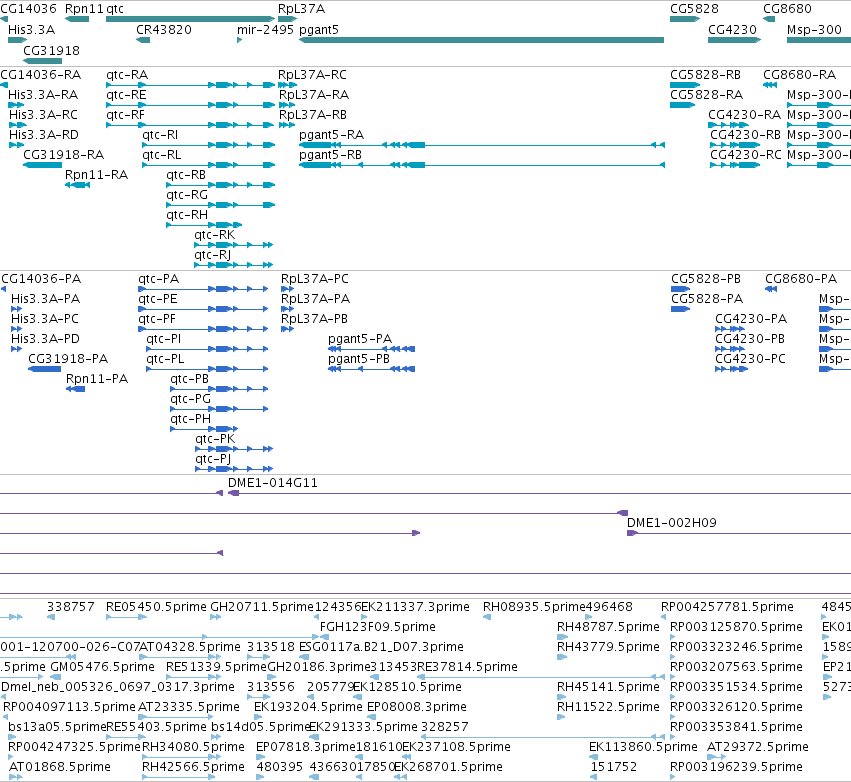This screenshot has width=851, height=782.
Task: Click the FGH123F09.5prime EST label
Action: [x=378, y=627]
